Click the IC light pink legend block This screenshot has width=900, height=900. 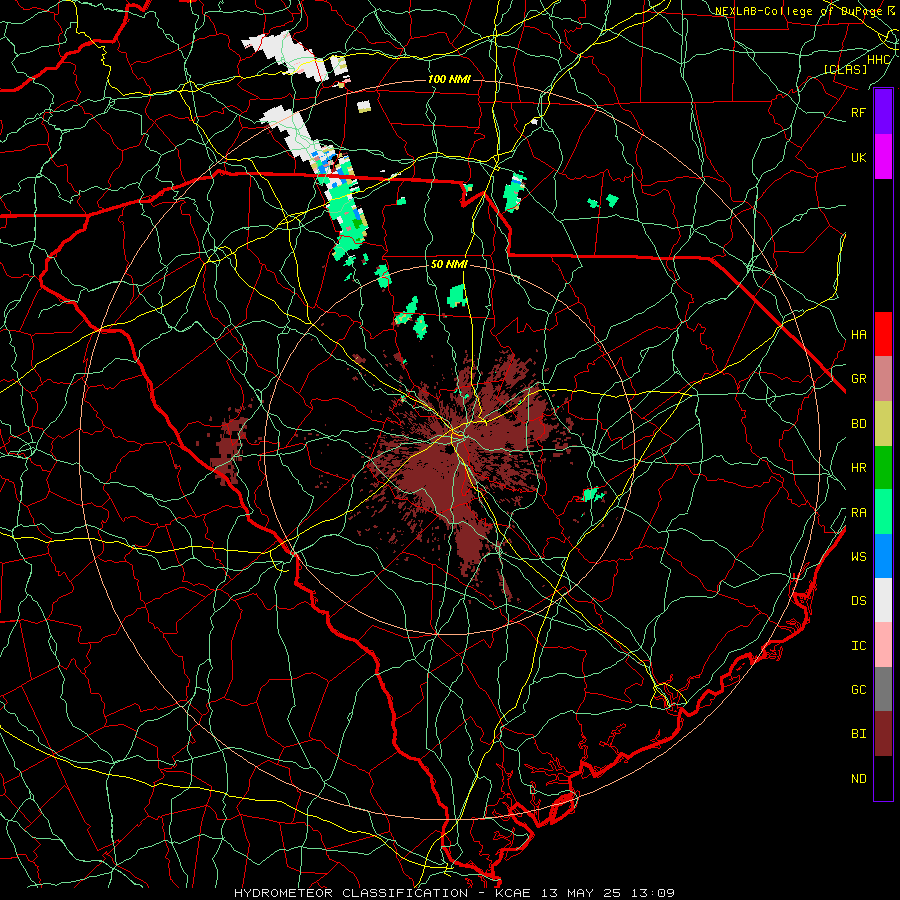tap(883, 645)
